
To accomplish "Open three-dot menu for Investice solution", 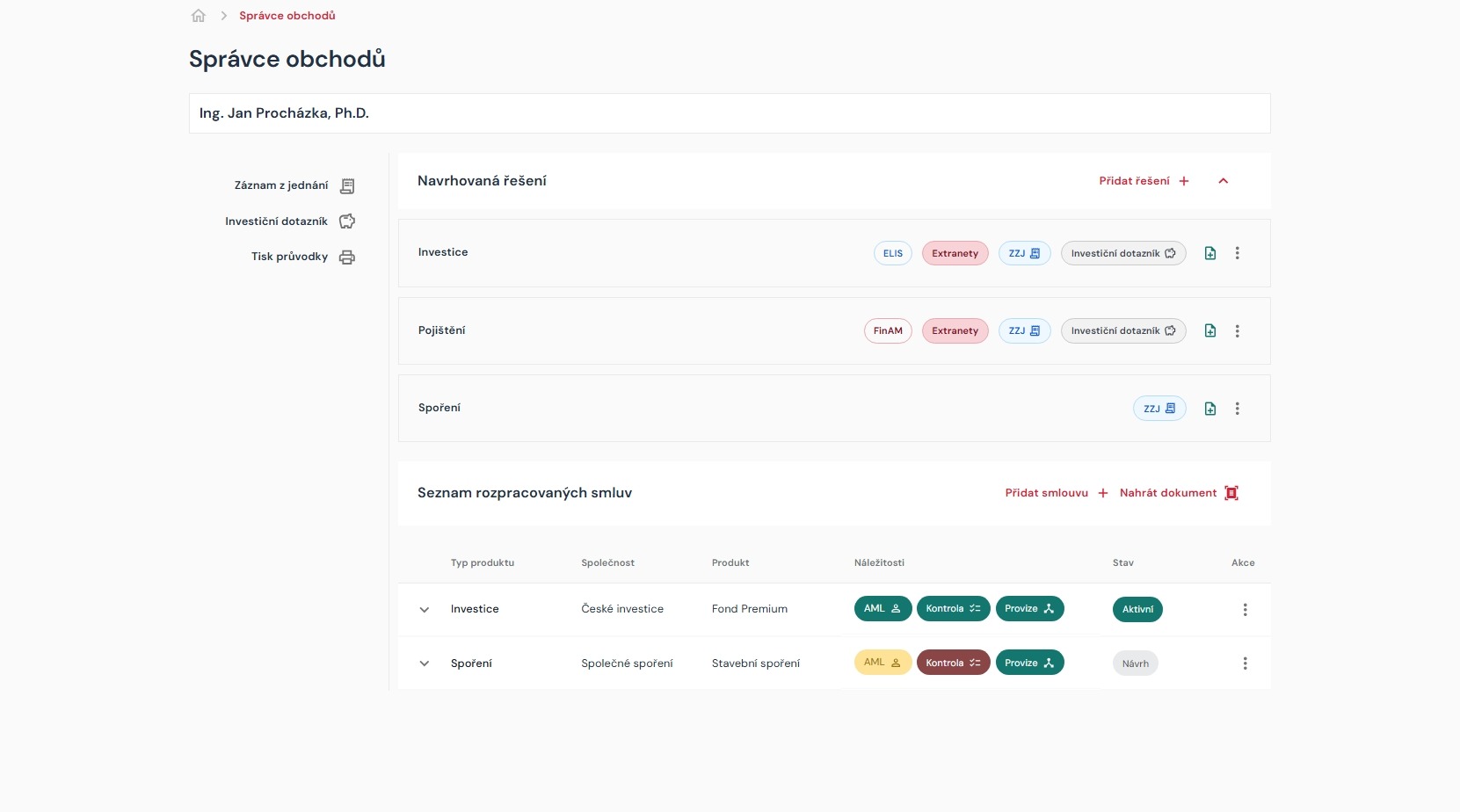I will 1237,253.
